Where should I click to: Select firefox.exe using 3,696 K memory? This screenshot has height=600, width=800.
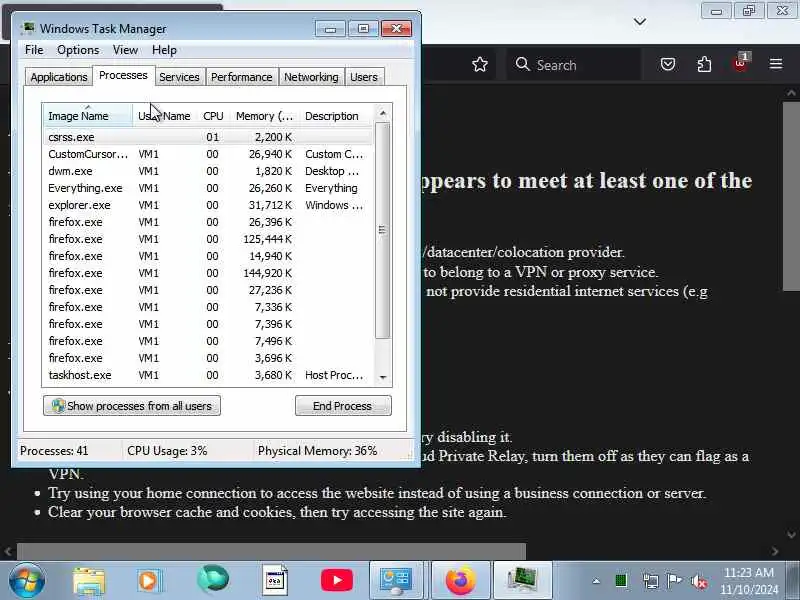[208, 358]
